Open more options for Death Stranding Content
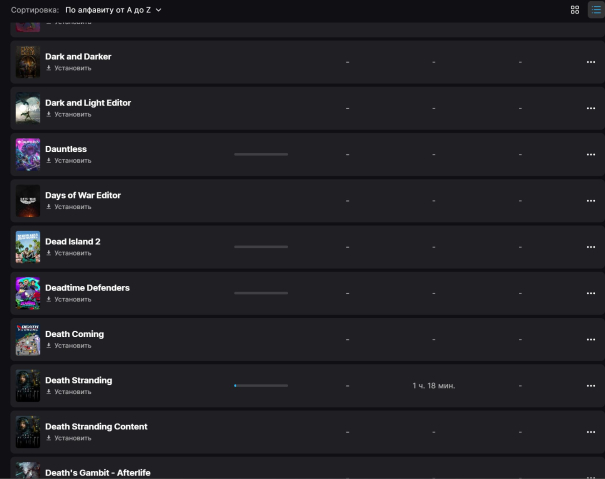This screenshot has height=479, width=605. pyautogui.click(x=590, y=432)
